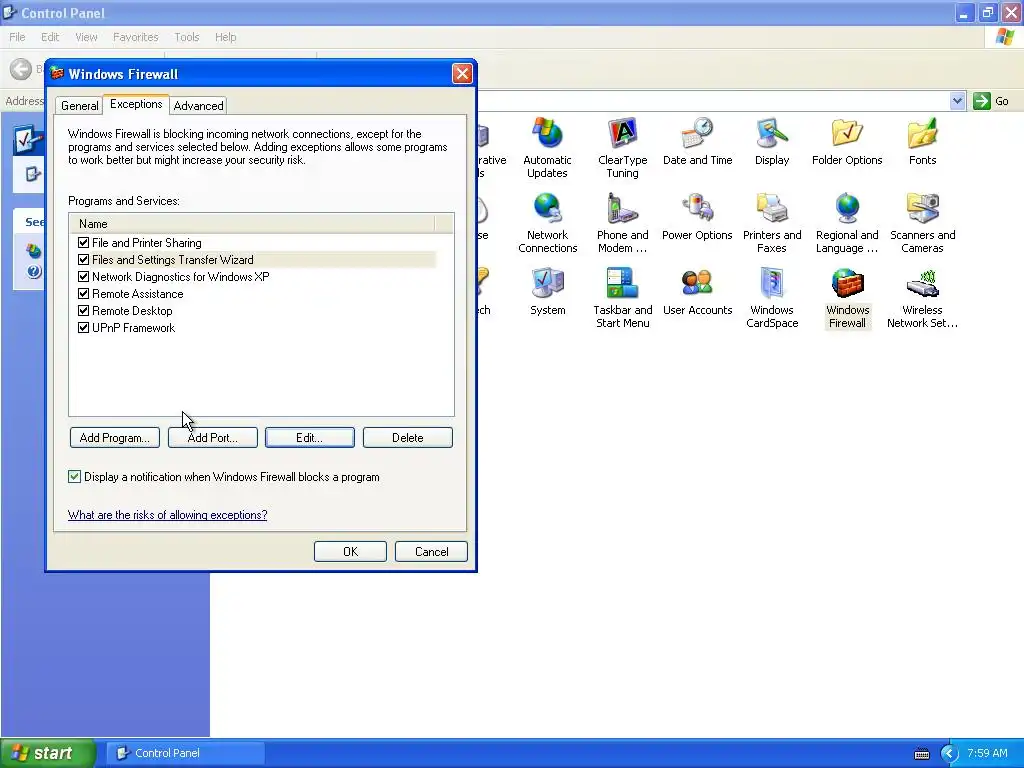
Task: Open Windows CardSpace icon
Action: (772, 298)
